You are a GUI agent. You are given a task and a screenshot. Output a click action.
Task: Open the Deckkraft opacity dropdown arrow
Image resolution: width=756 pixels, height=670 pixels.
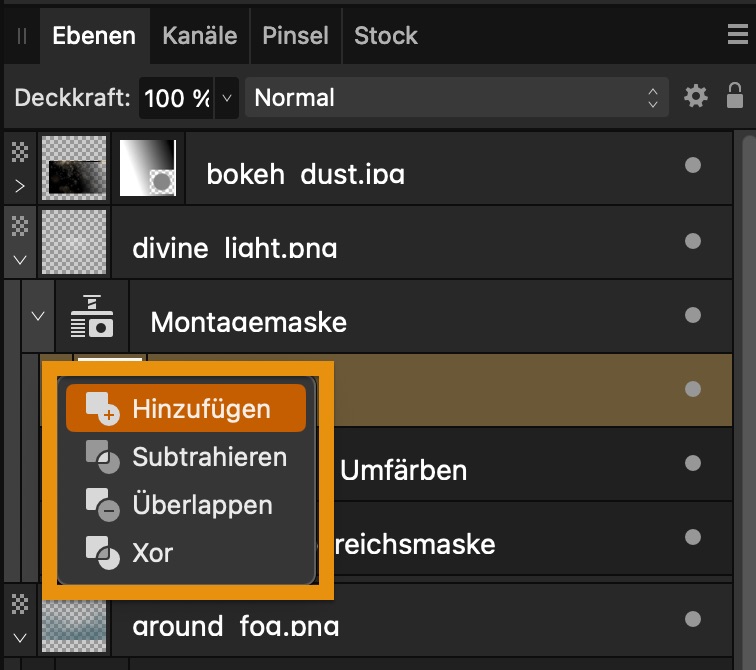[226, 98]
